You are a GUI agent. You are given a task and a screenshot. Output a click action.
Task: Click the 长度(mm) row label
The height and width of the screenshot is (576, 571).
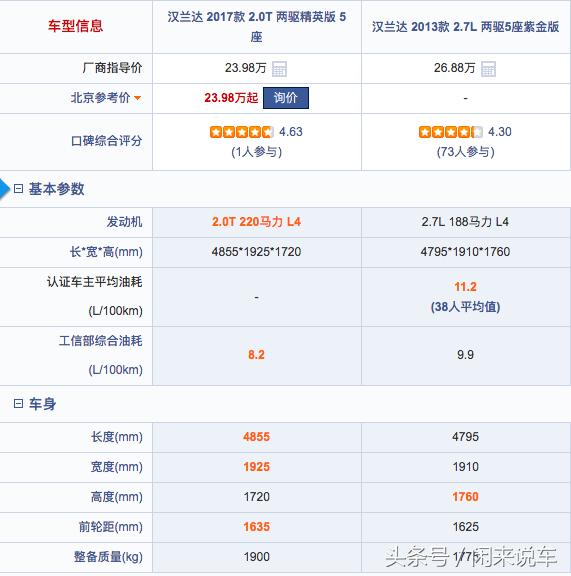point(117,437)
